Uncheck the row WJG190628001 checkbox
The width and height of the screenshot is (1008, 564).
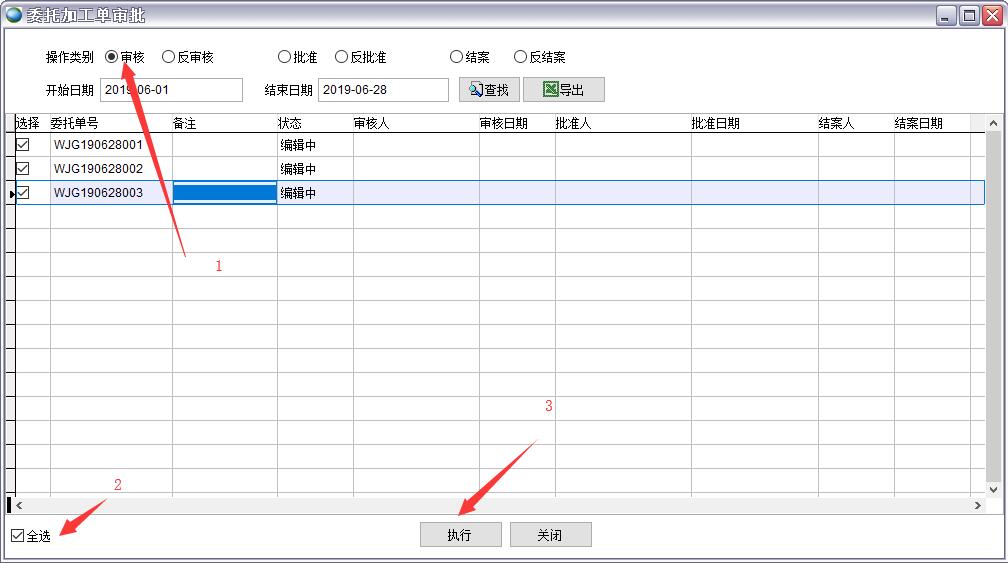pyautogui.click(x=23, y=145)
